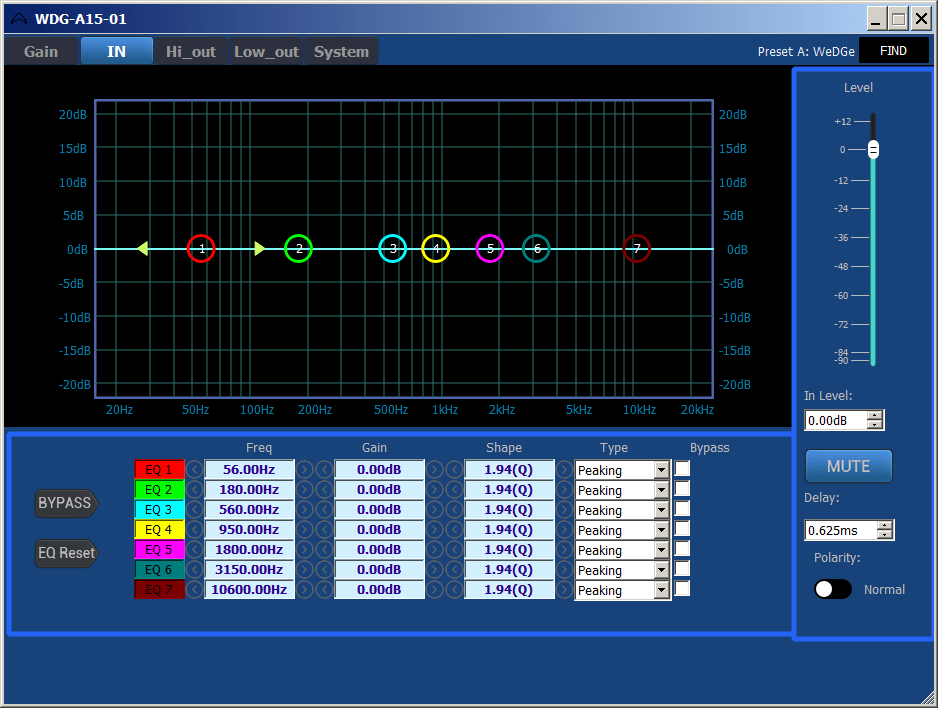Click the left-pointing high-pass filter marker
938x708 pixels.
tap(142, 248)
